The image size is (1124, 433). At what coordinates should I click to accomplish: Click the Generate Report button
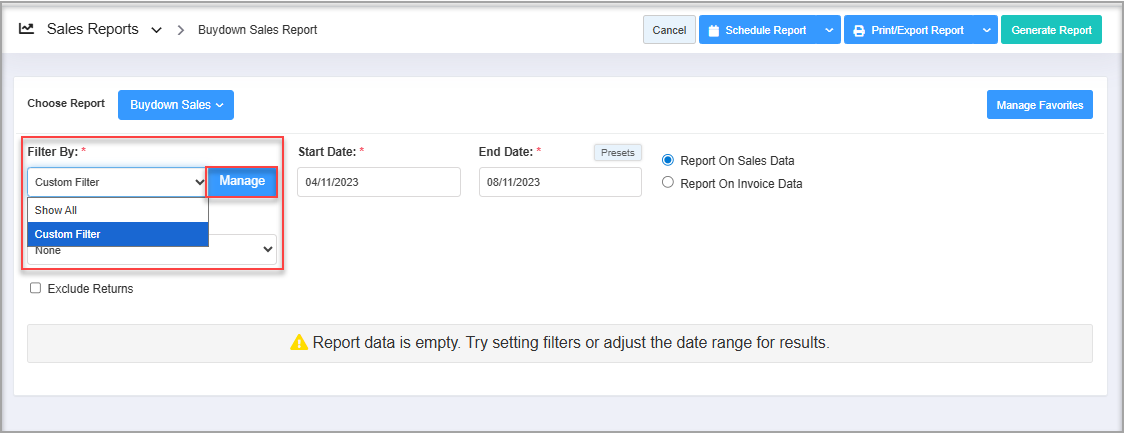(1051, 31)
